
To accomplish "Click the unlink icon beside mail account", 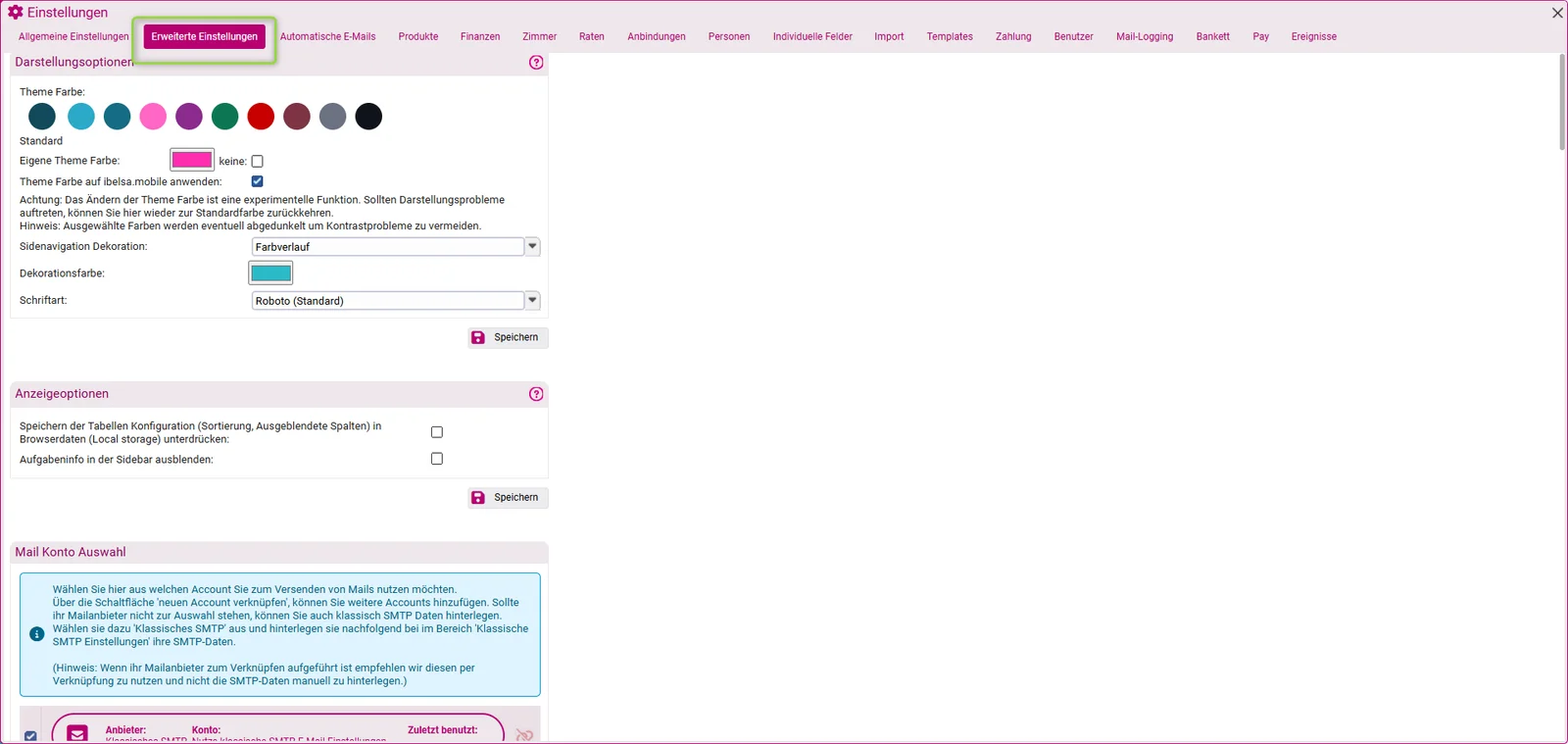I will pyautogui.click(x=524, y=734).
